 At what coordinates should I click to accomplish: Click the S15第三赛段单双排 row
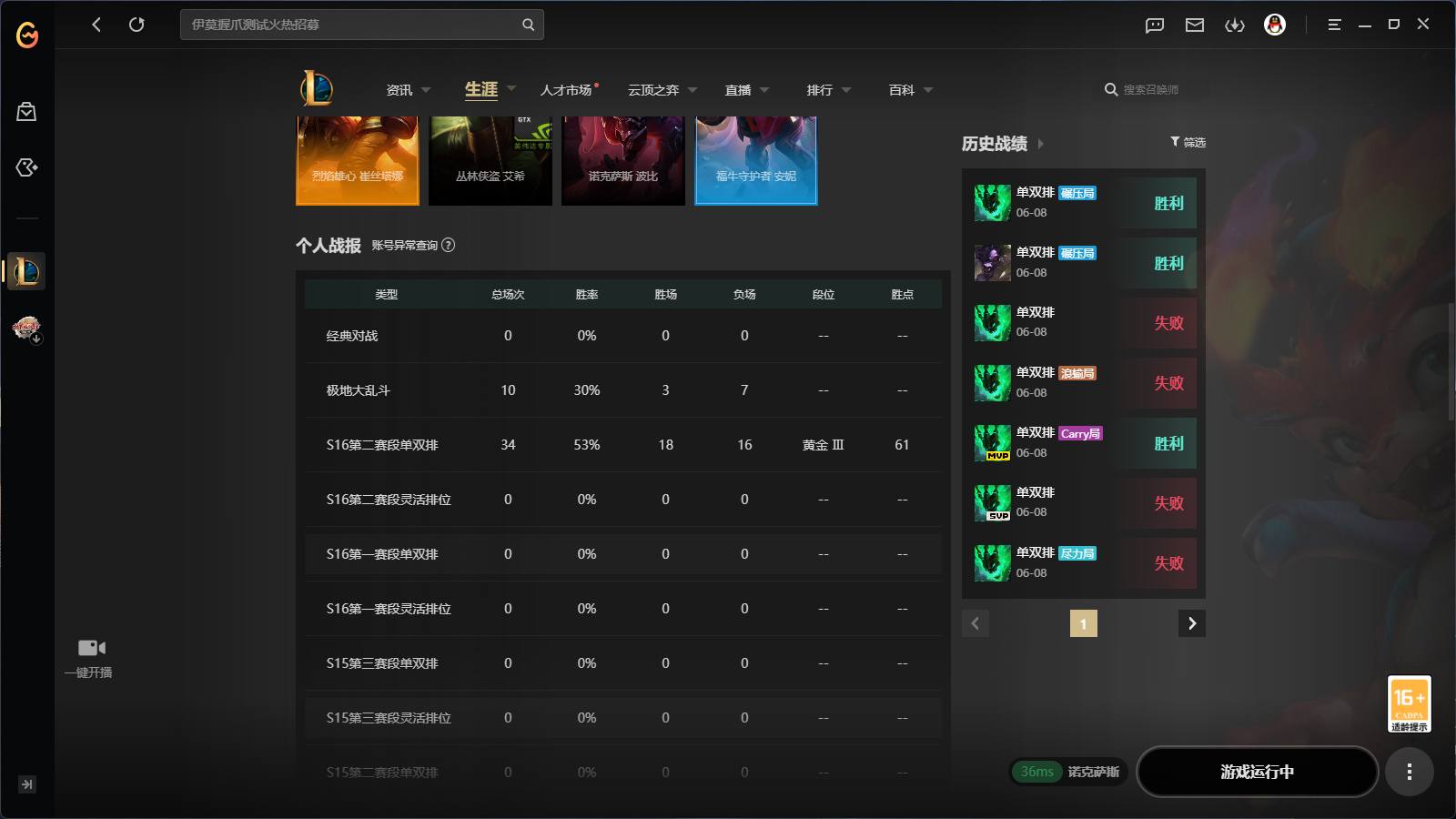click(x=623, y=663)
